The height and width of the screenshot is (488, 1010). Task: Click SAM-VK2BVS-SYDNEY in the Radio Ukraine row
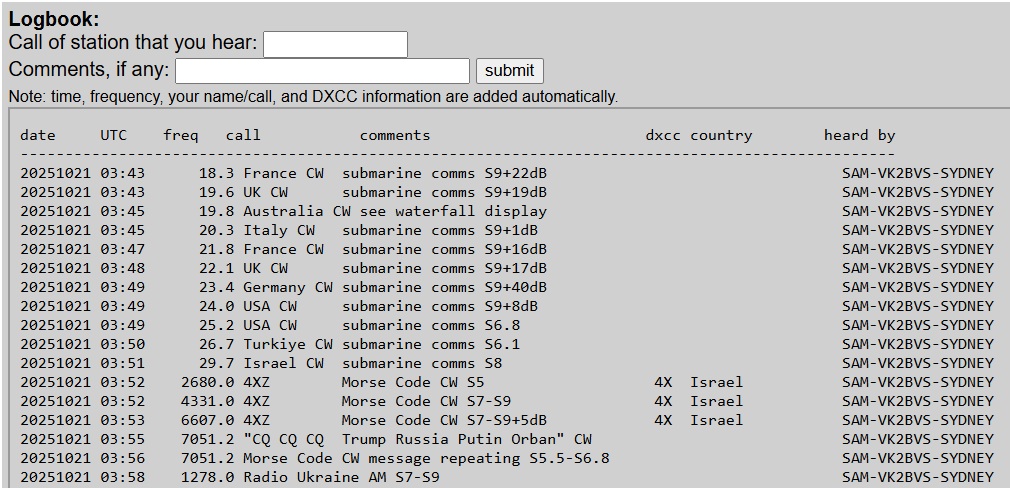pyautogui.click(x=918, y=477)
